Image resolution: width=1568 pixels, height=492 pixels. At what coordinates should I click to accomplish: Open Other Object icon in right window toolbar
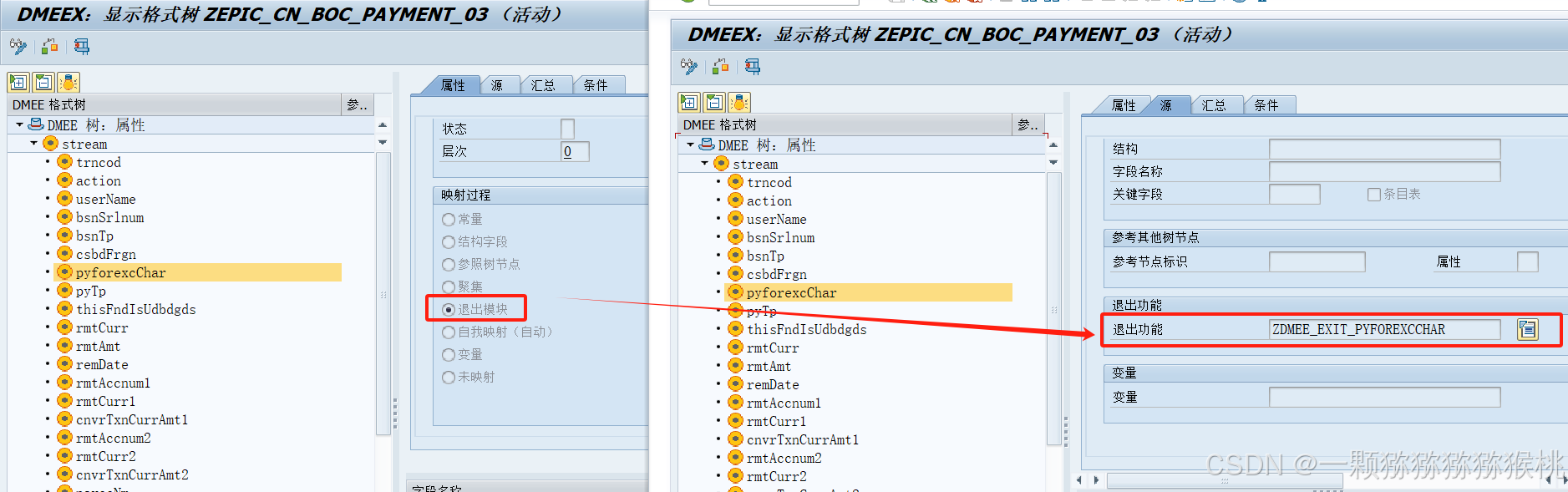pyautogui.click(x=721, y=66)
